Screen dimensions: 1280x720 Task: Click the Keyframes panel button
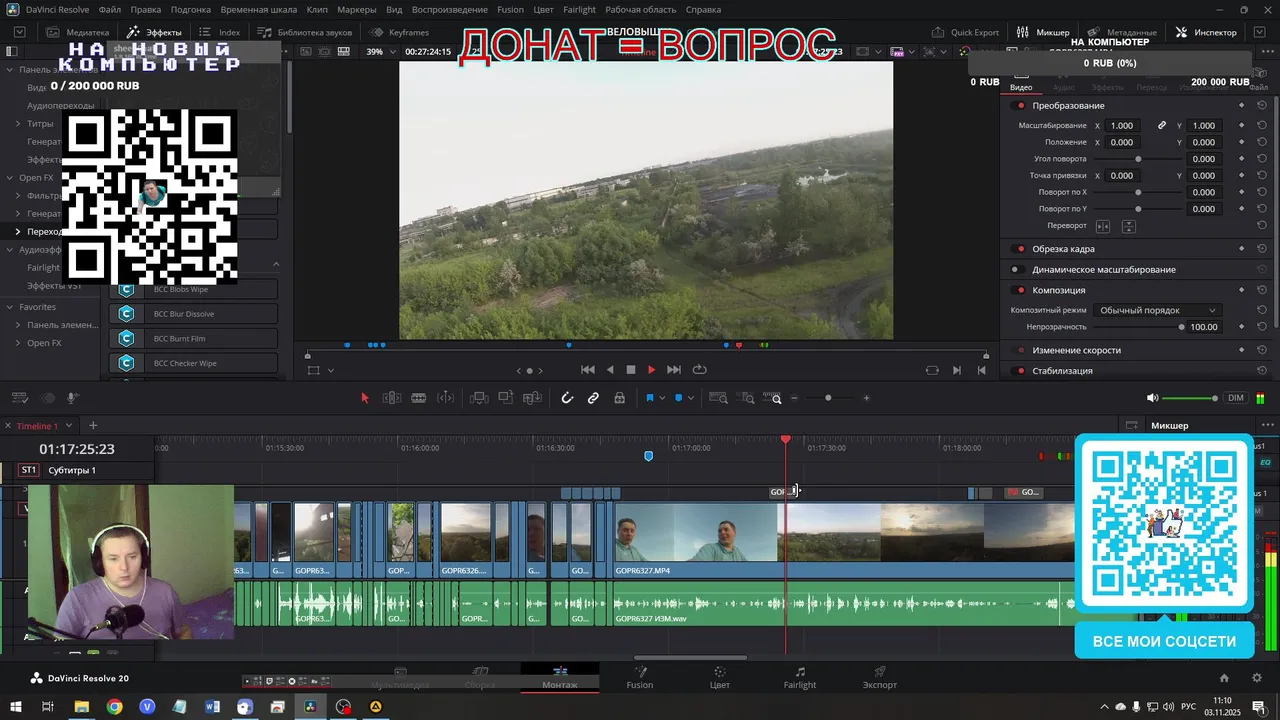399,32
